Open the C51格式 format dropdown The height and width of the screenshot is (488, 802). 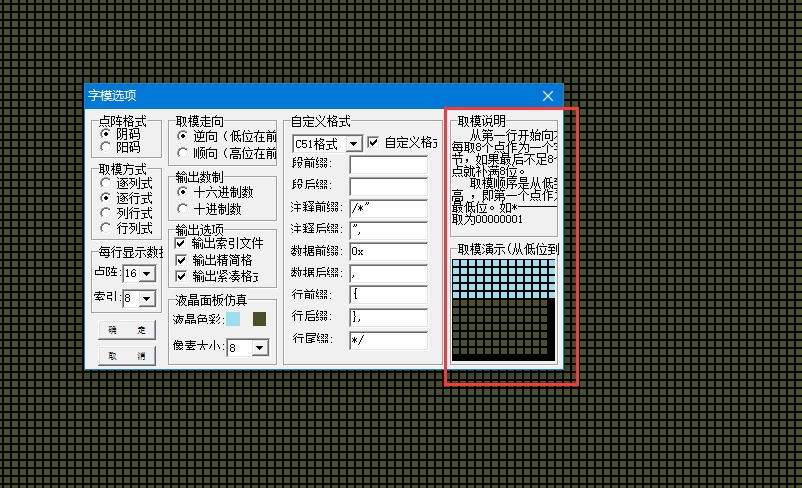[x=353, y=144]
